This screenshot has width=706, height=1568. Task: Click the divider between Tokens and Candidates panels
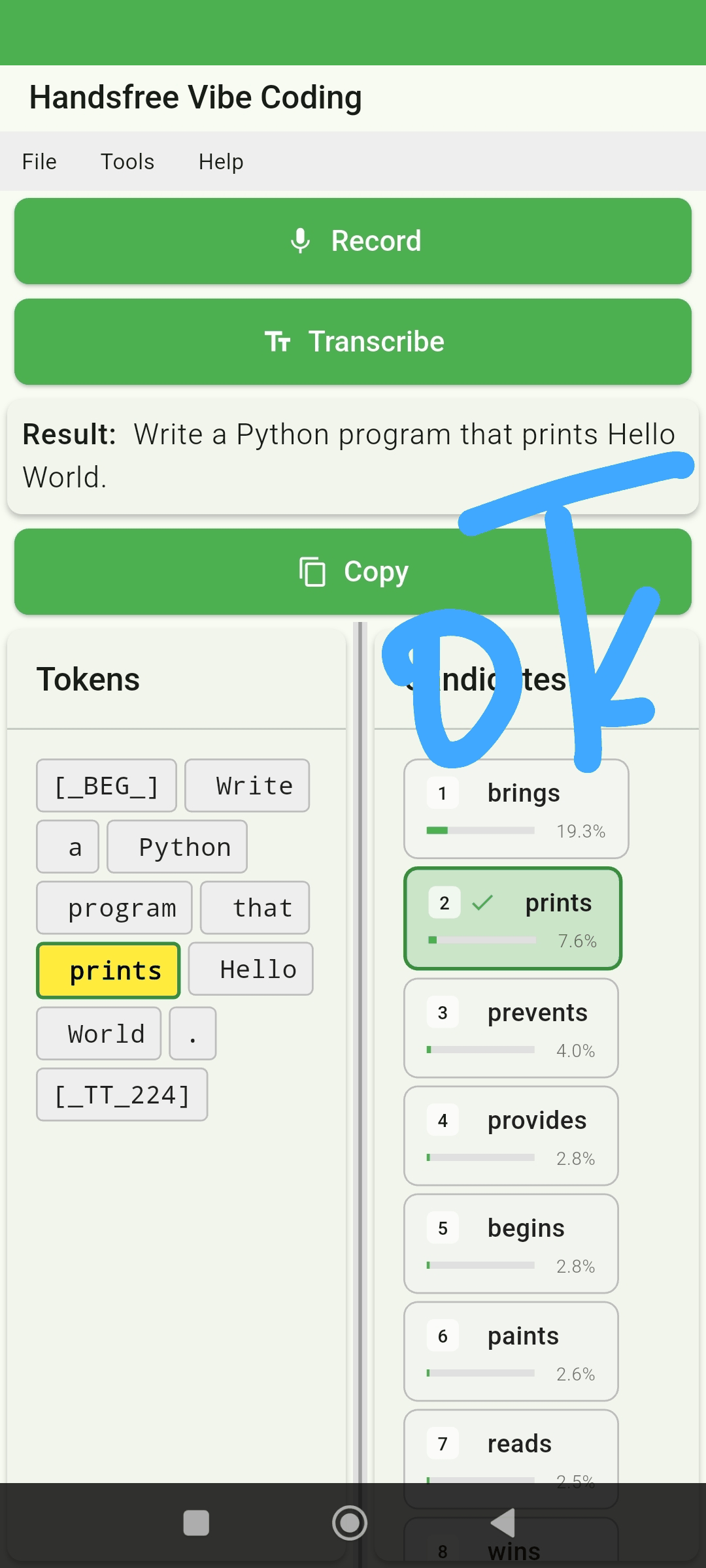click(360, 1045)
